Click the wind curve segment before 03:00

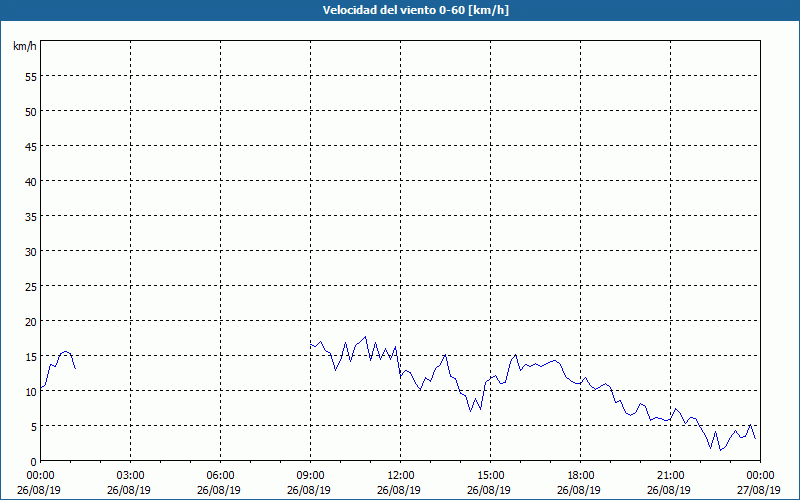pos(58,369)
